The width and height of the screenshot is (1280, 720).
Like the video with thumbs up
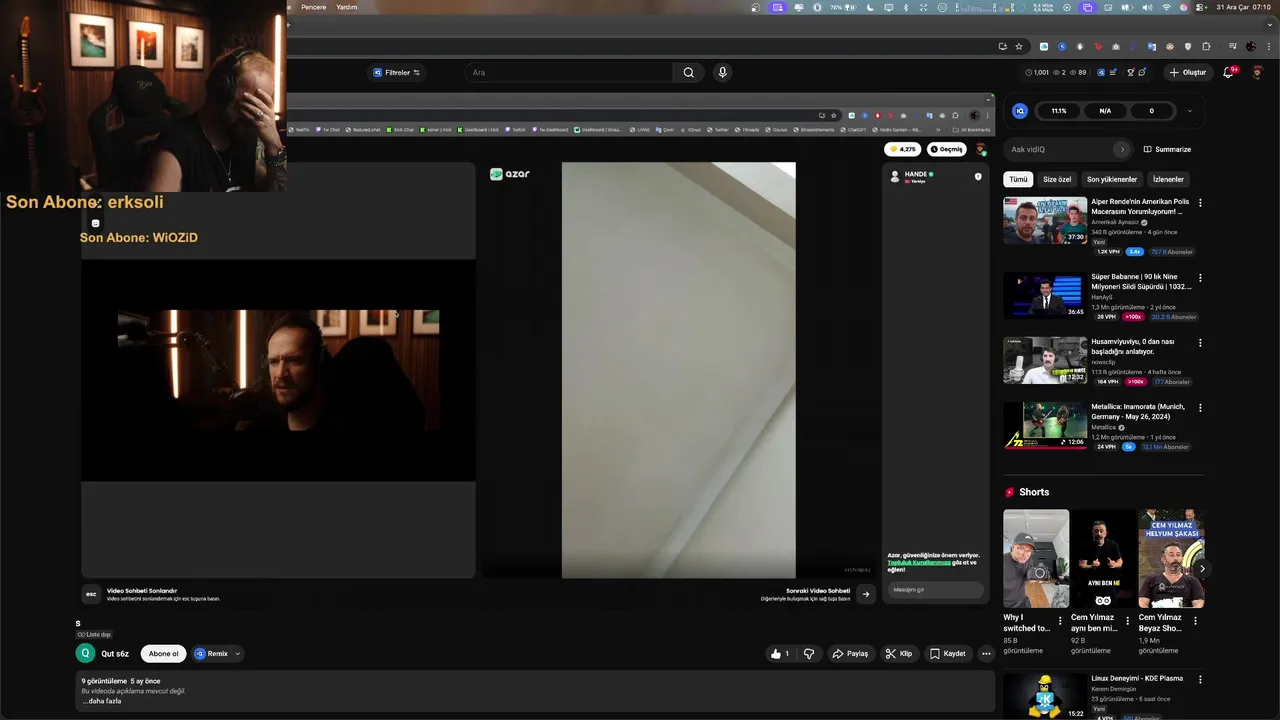[780, 654]
